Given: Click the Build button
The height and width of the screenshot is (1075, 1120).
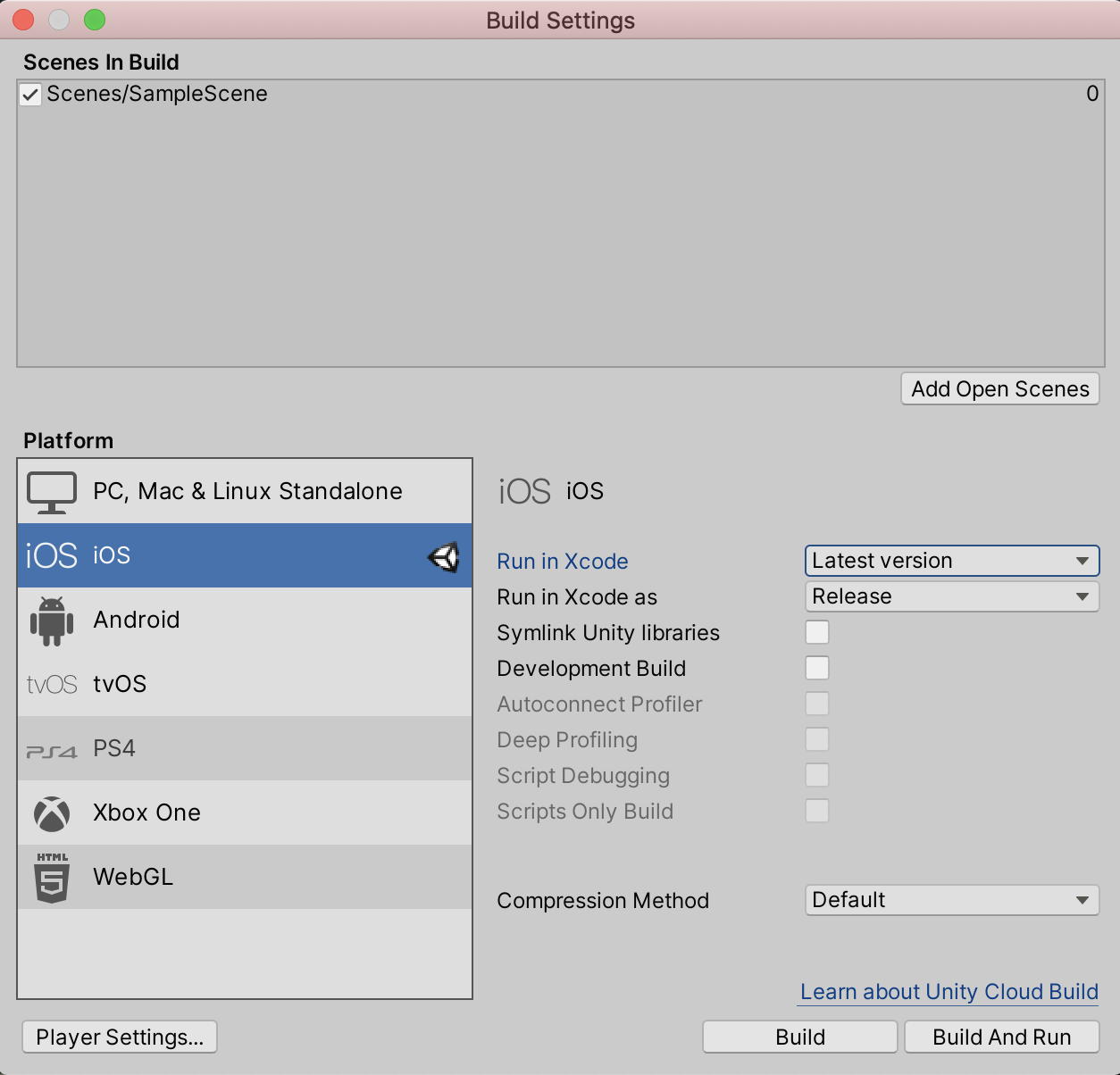Looking at the screenshot, I should [800, 1037].
